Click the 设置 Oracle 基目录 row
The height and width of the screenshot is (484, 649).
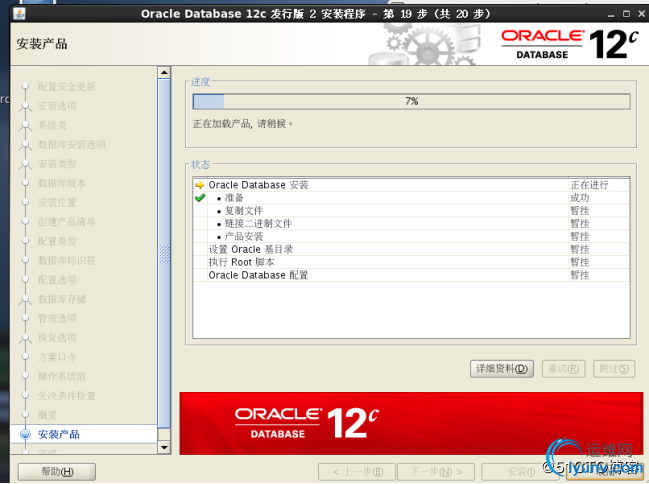point(411,249)
